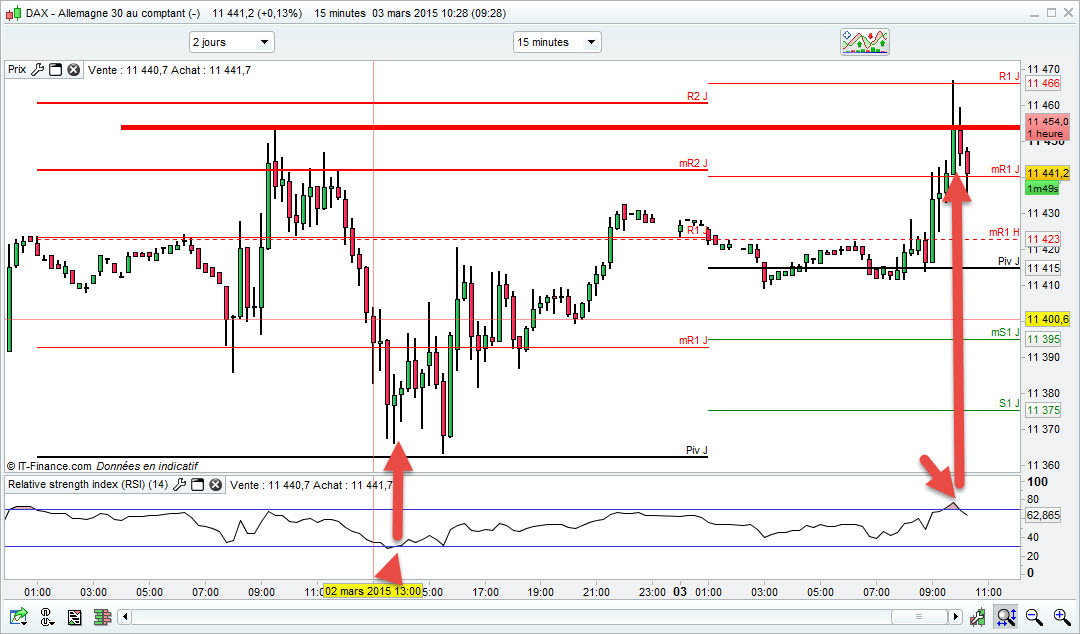Click the 'mR2 J' pivot line label

tap(693, 163)
